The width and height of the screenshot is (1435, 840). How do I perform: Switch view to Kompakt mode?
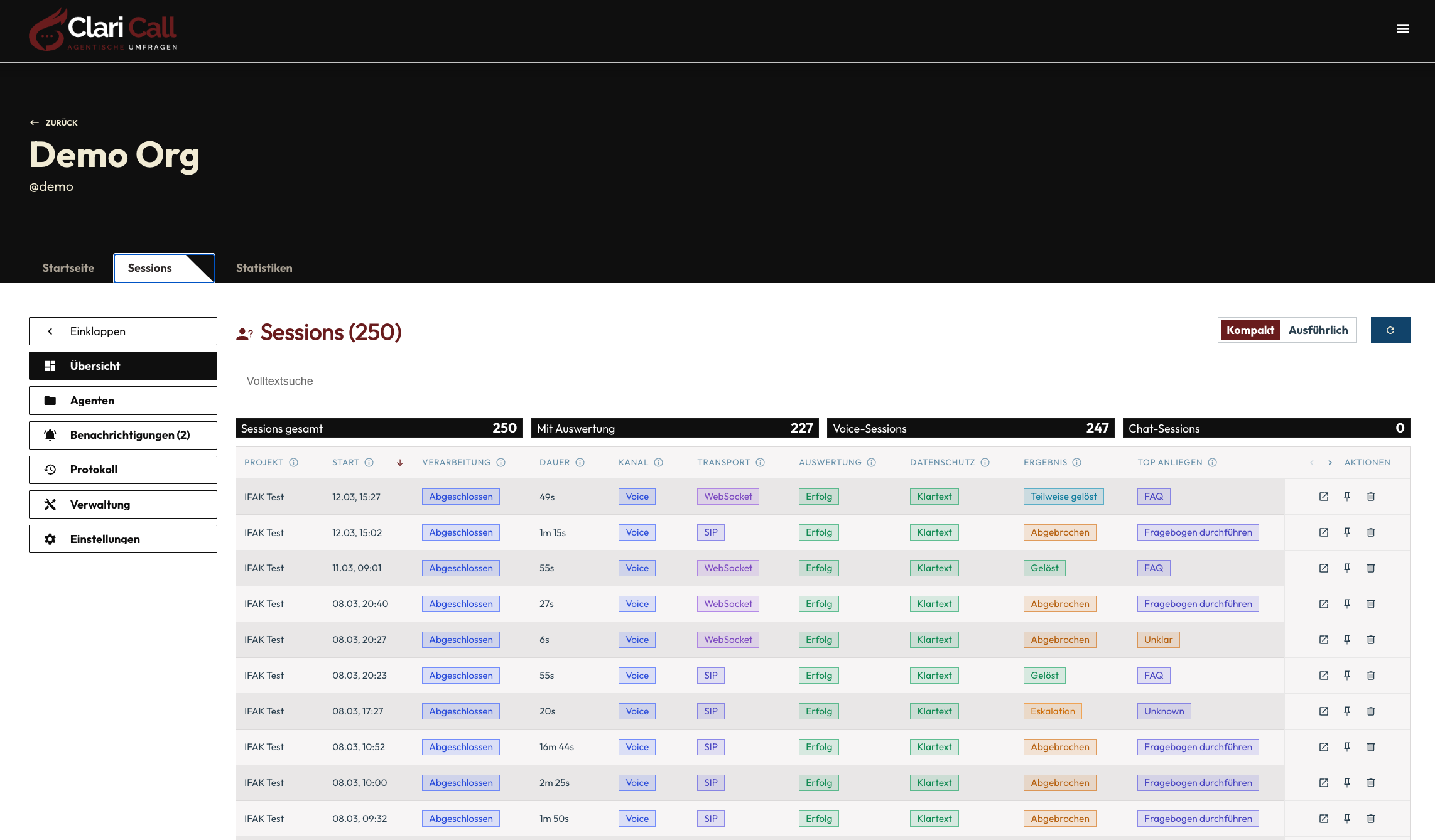1250,330
